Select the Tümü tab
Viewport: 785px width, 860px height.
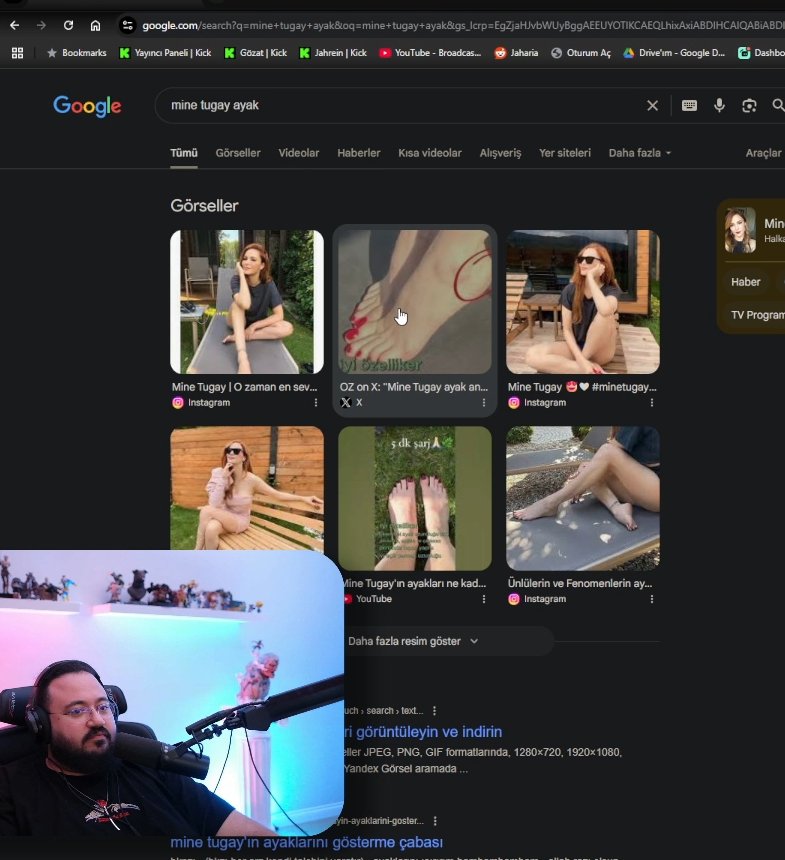click(184, 153)
